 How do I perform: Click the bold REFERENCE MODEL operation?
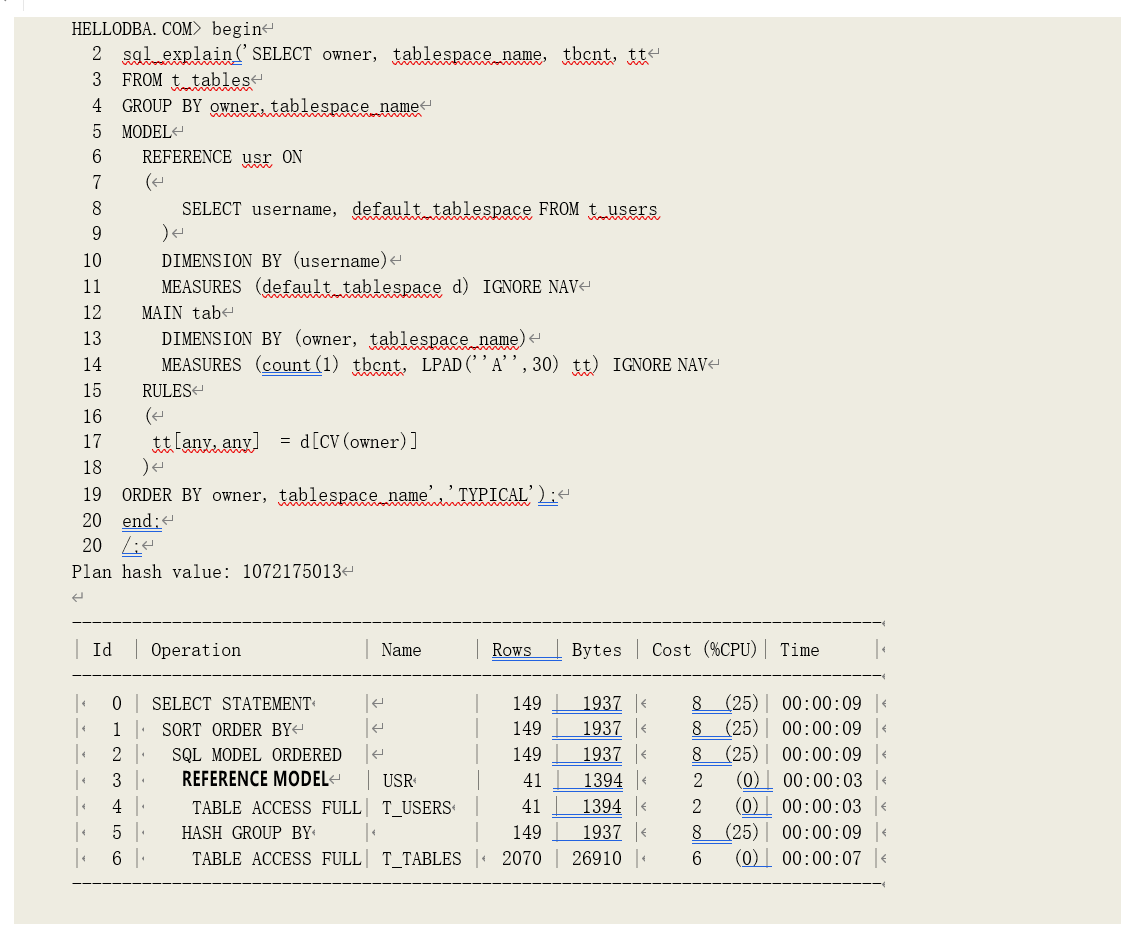[255, 780]
